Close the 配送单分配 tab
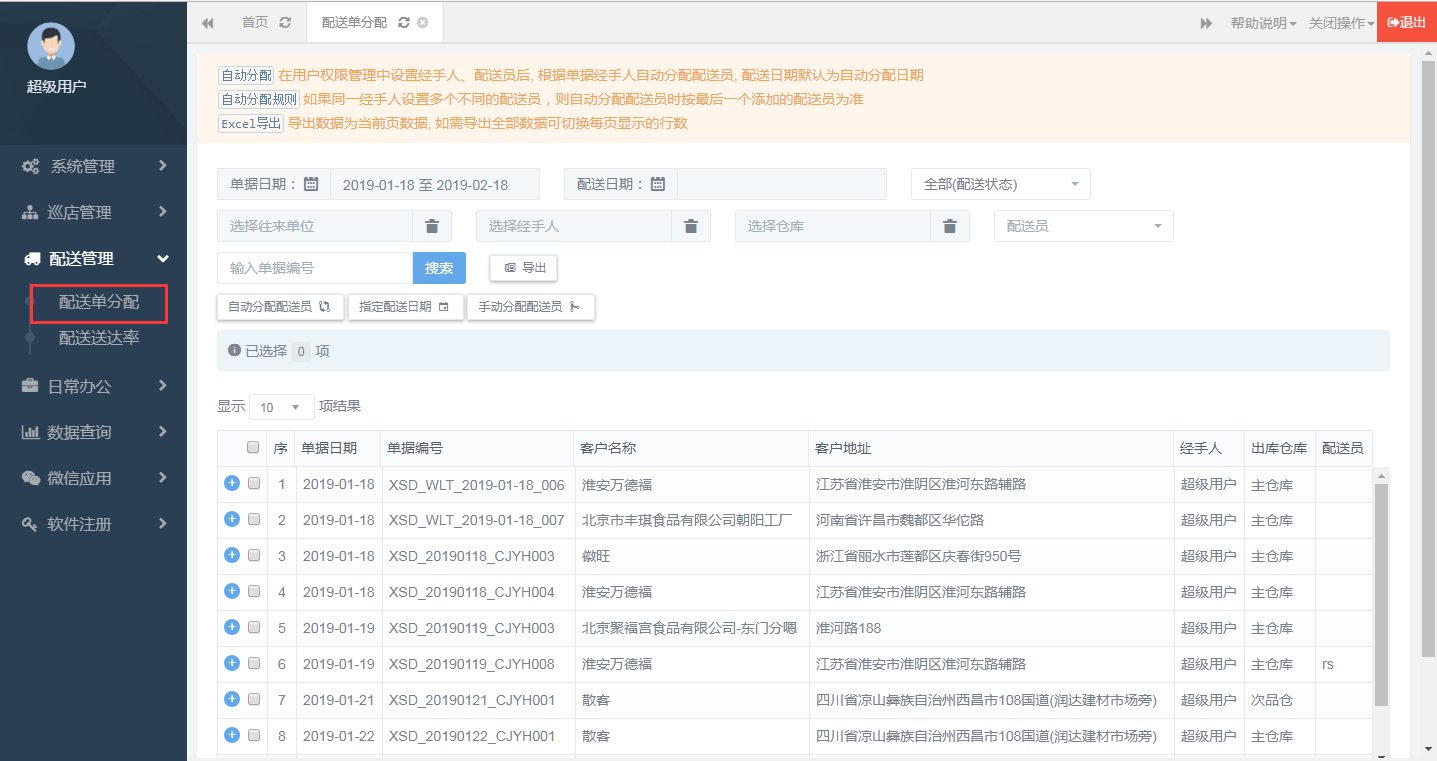This screenshot has width=1437, height=761. pos(423,22)
